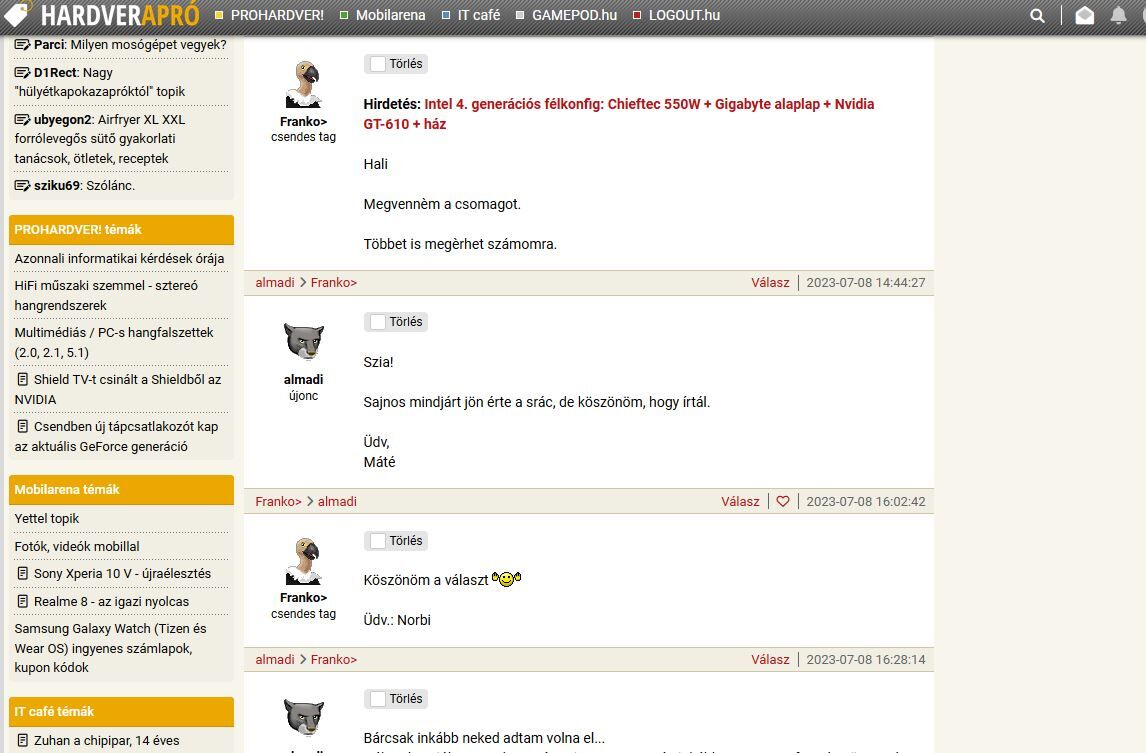The height and width of the screenshot is (753, 1146).
Task: Open Yettel topik link
Action: 47,518
